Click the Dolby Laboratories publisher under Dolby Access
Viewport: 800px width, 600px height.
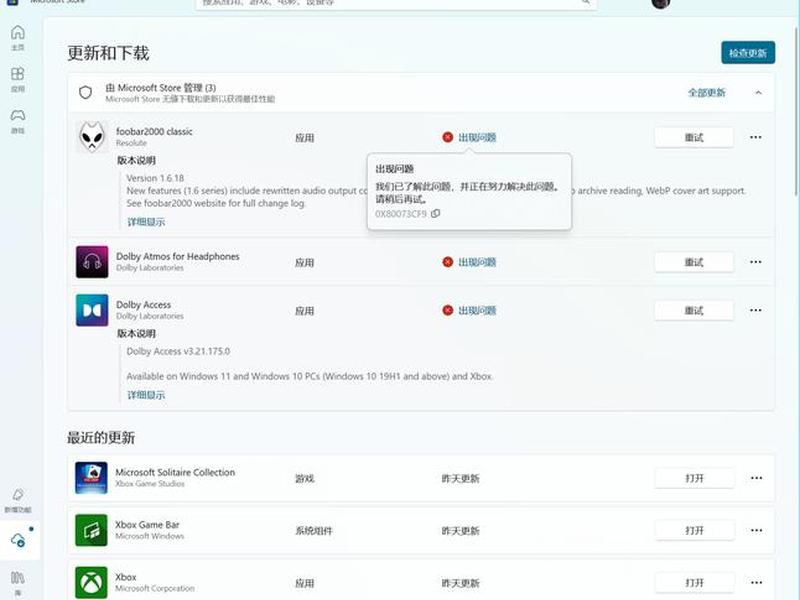tap(149, 316)
